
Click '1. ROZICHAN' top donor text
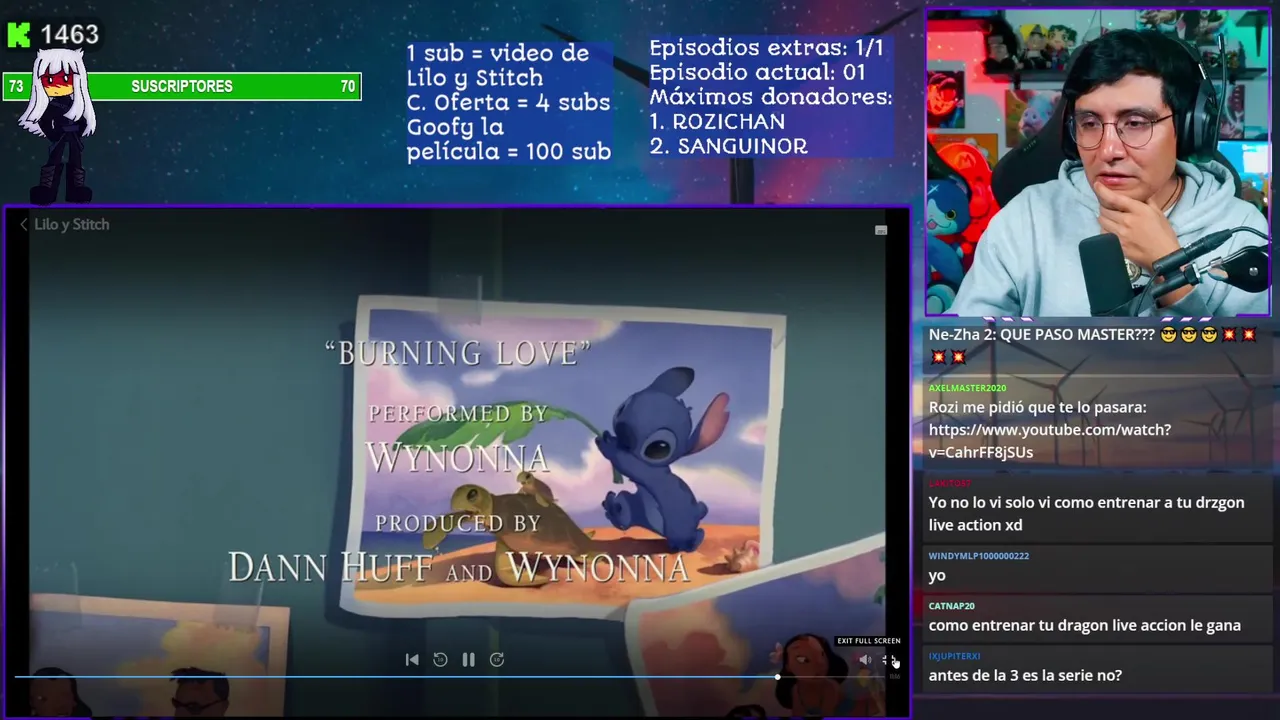717,121
